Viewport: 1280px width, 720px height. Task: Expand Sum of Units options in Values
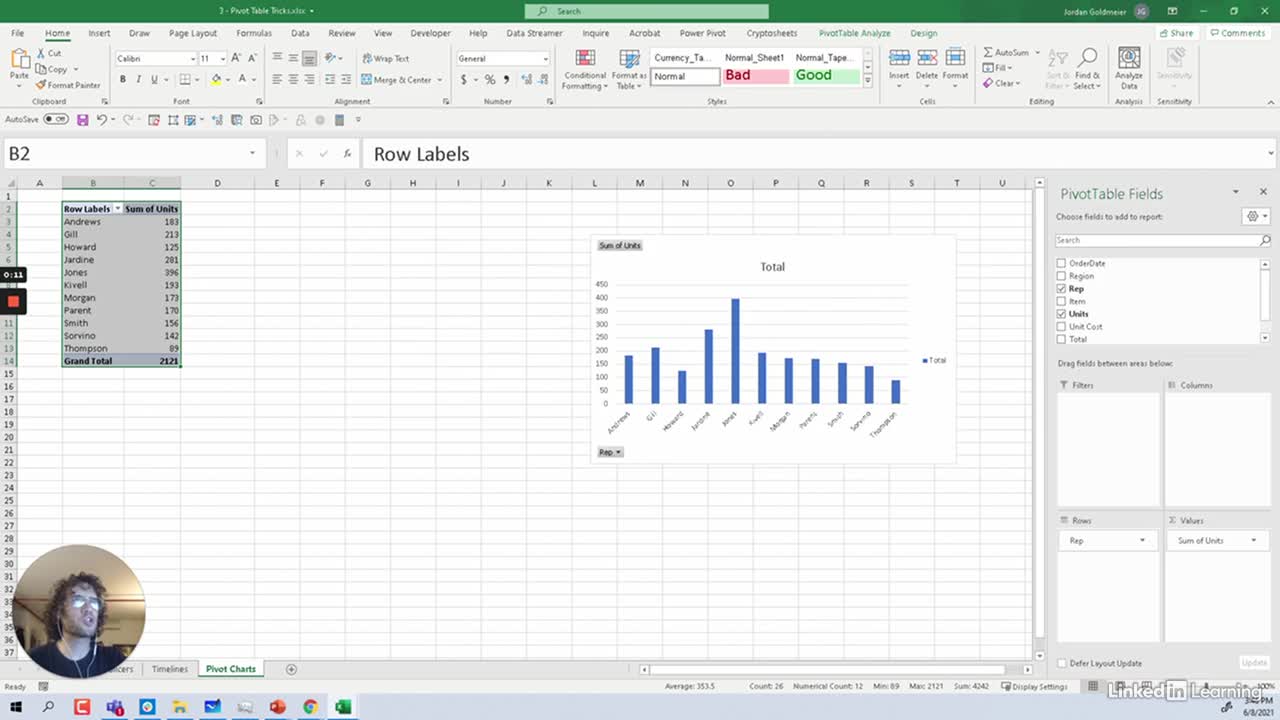(x=1254, y=540)
